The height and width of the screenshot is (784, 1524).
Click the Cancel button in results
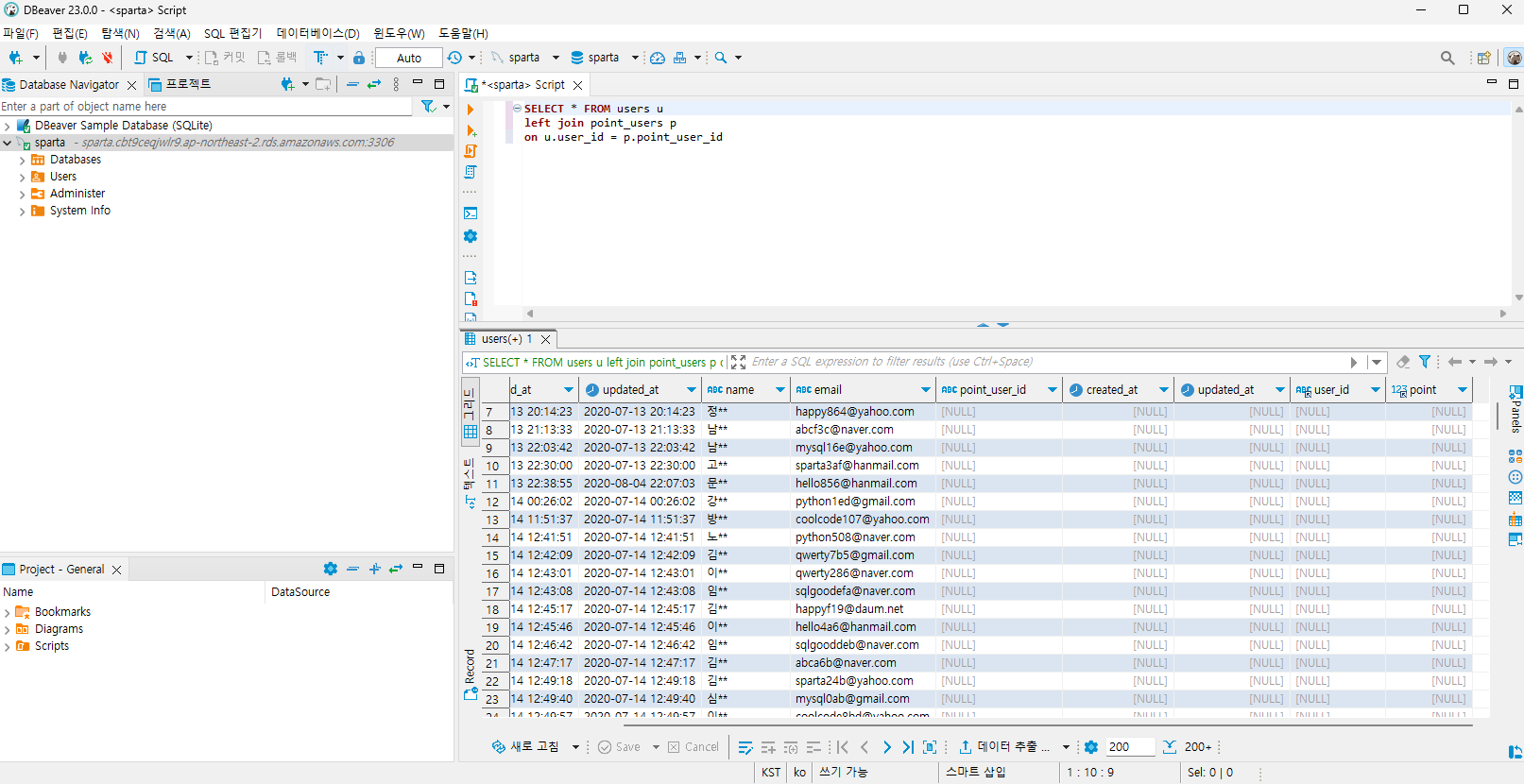click(x=694, y=747)
